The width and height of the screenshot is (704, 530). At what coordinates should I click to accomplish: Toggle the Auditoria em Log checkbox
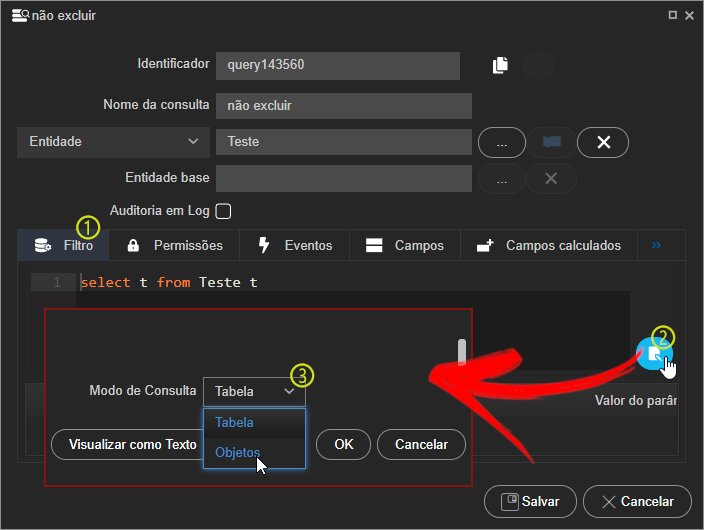tap(223, 211)
